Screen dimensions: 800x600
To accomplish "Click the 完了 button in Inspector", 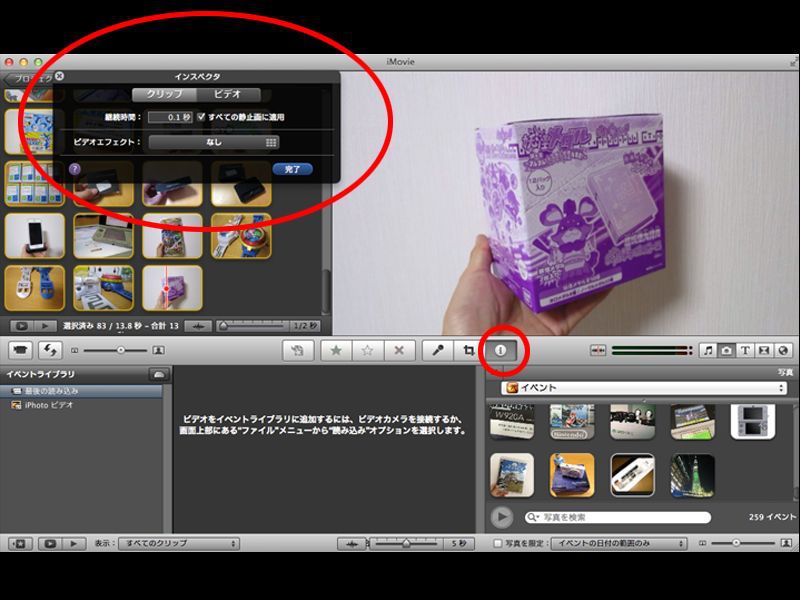I will [x=292, y=169].
